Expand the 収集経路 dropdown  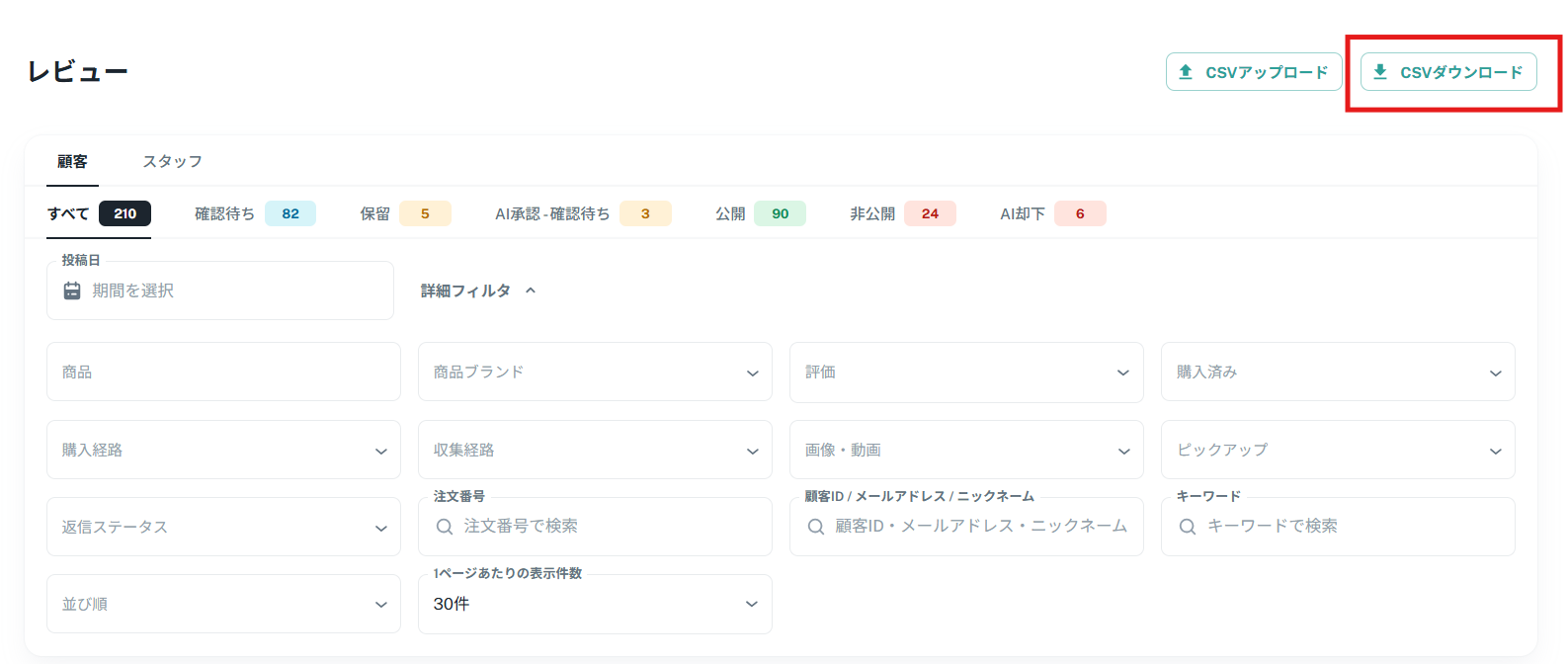coord(595,450)
